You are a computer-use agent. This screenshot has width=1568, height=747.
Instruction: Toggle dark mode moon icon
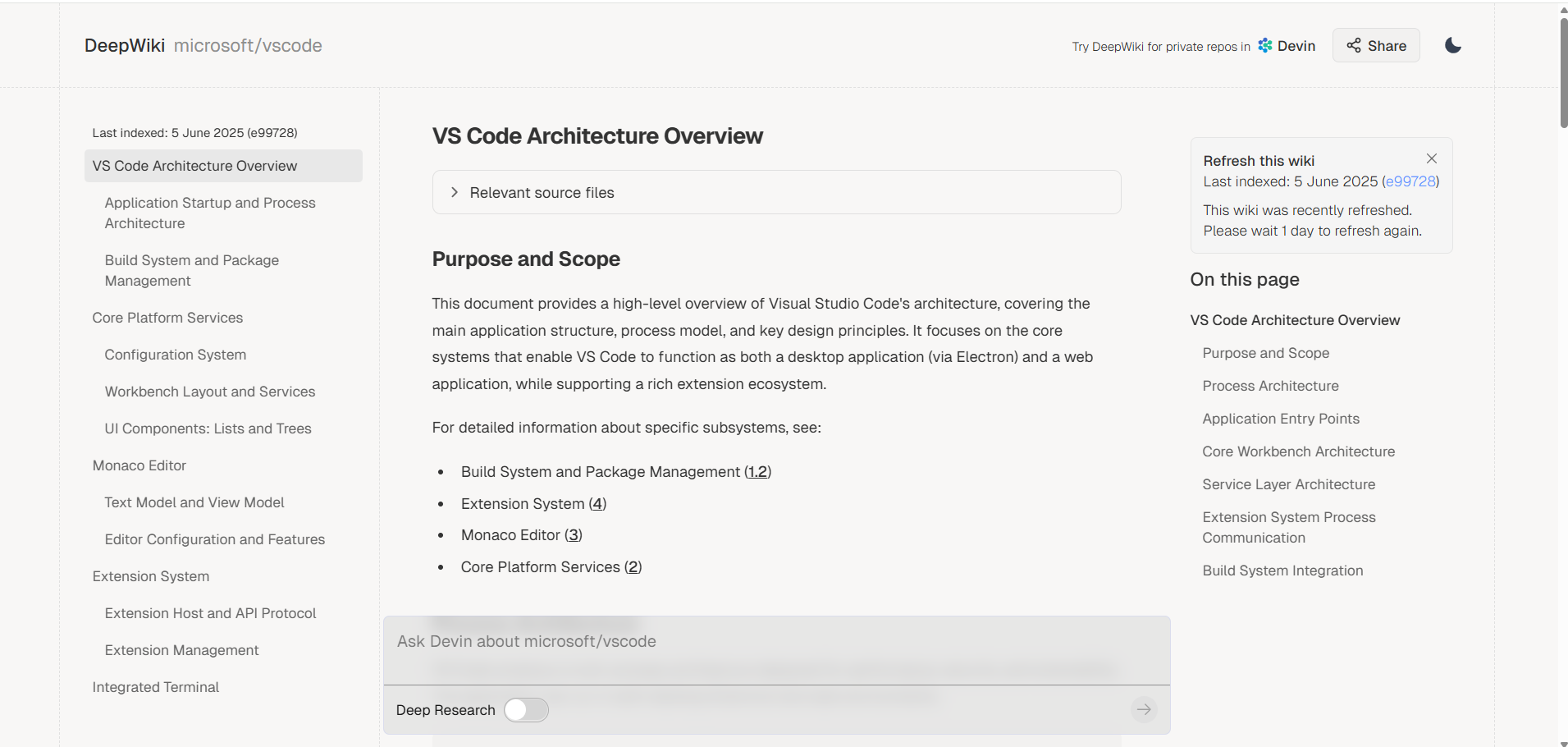(x=1452, y=45)
